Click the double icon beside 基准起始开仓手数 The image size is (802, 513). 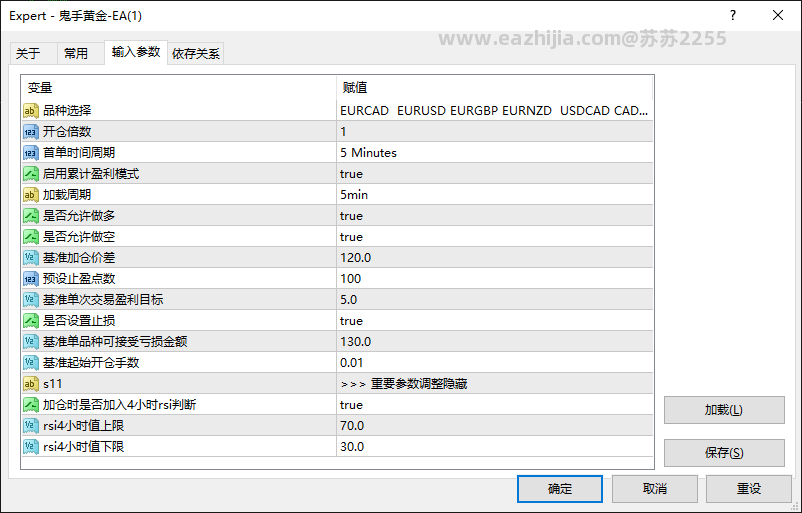click(31, 363)
